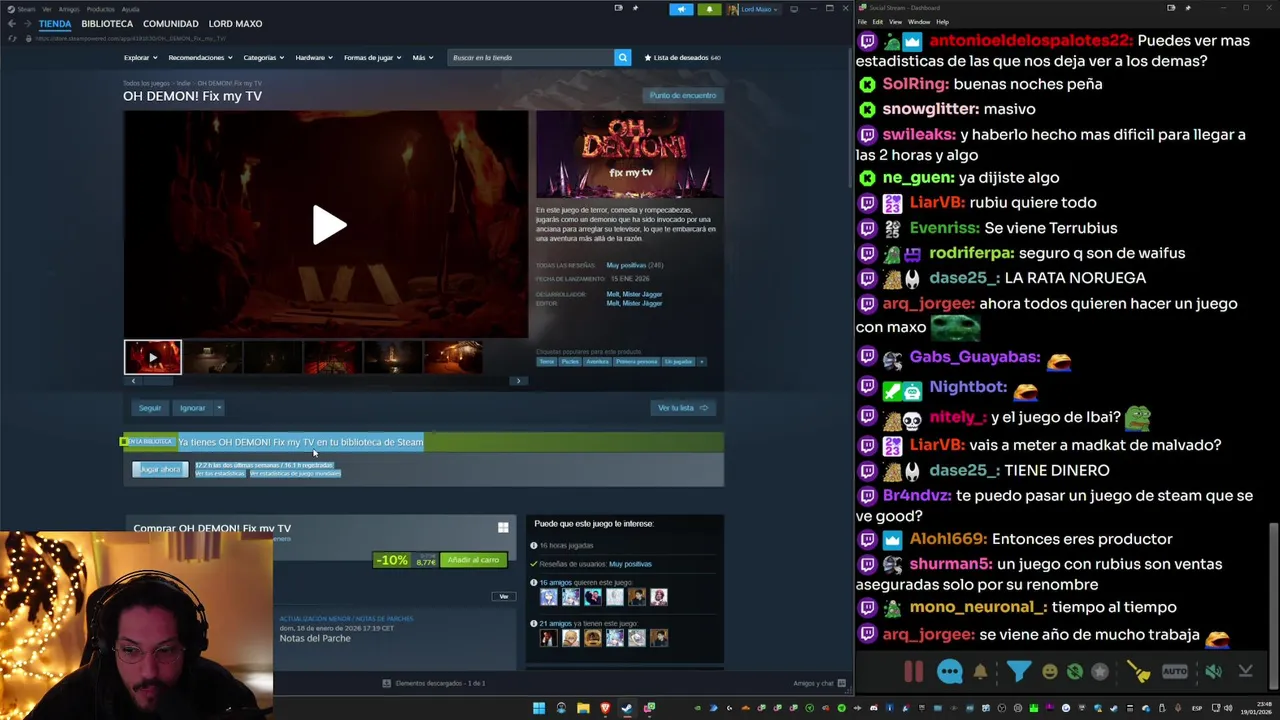Image resolution: width=1280 pixels, height=720 pixels.
Task: Expand the Formas de jugar dropdown
Action: 372,58
